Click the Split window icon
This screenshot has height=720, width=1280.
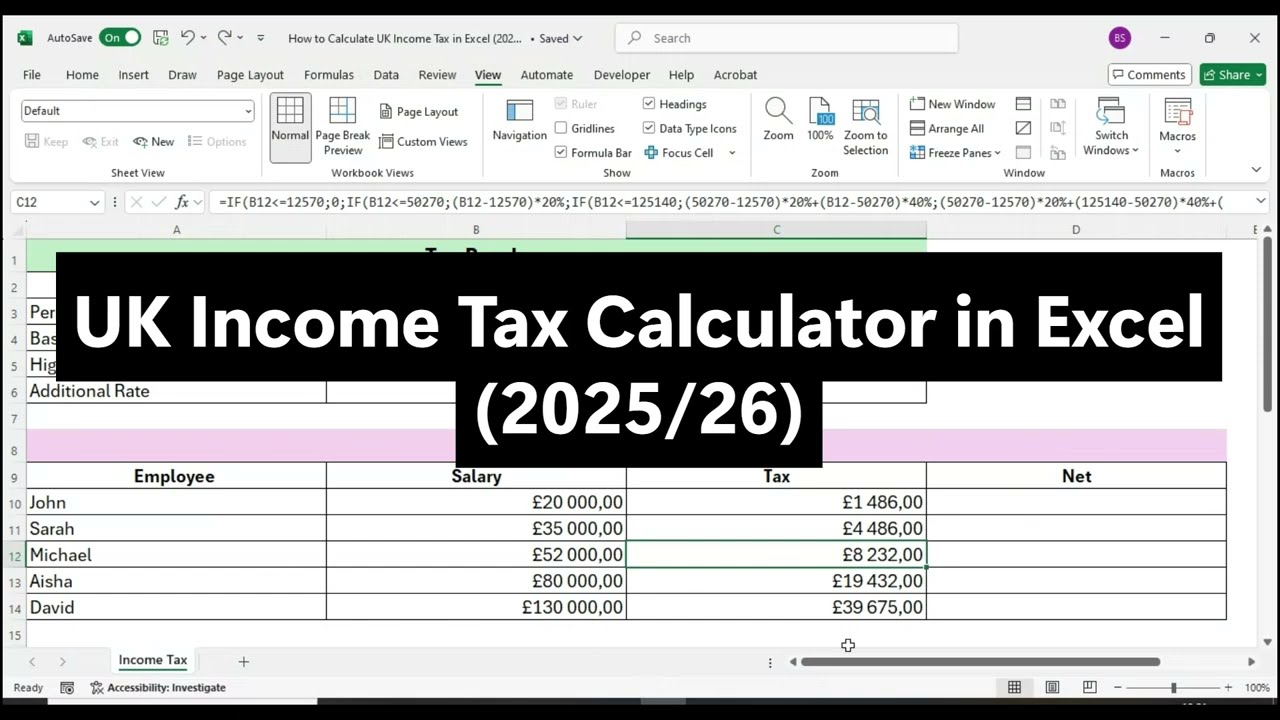click(x=1023, y=104)
